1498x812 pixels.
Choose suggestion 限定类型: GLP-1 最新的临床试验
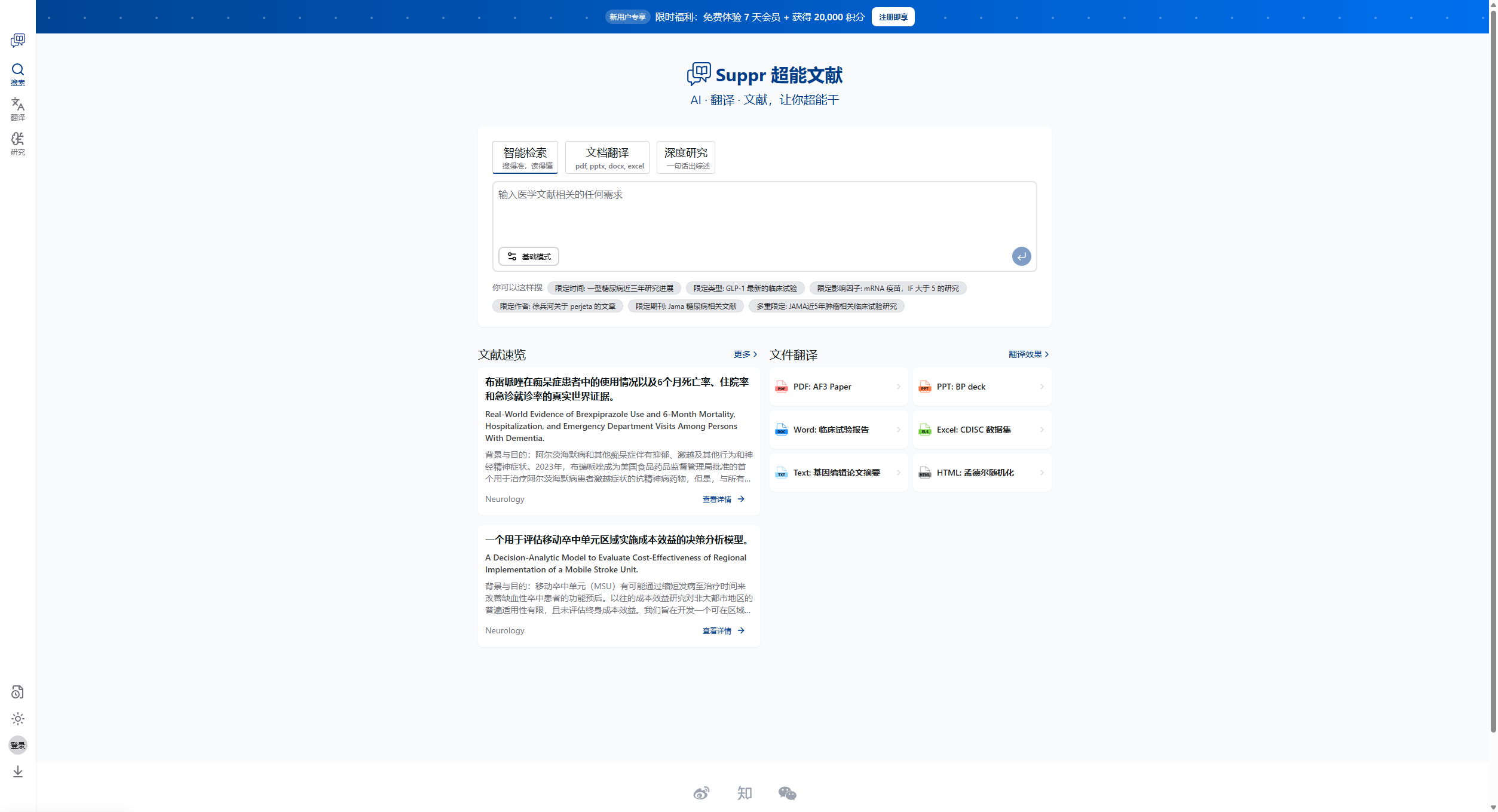[745, 288]
